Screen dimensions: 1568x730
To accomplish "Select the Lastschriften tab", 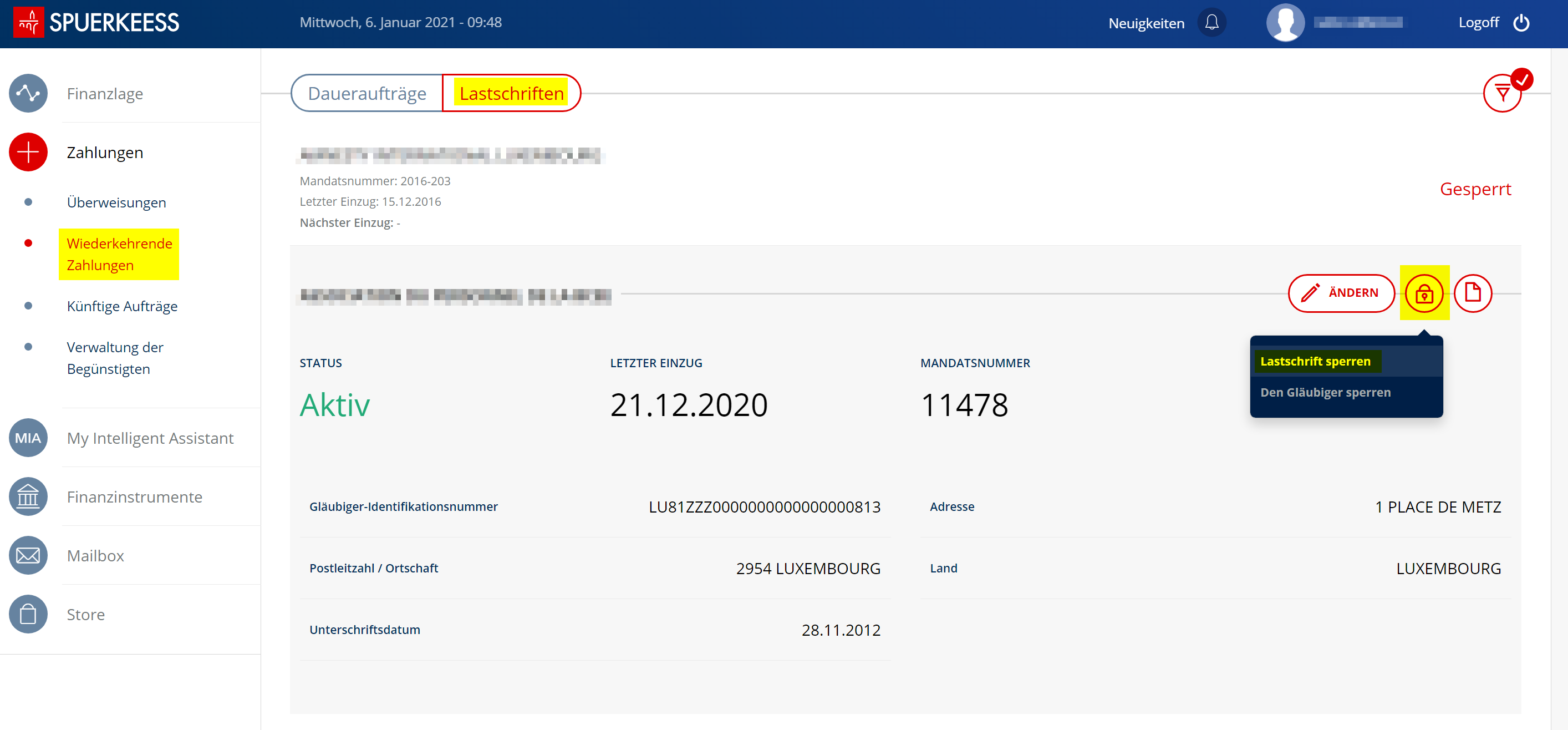I will 511,94.
